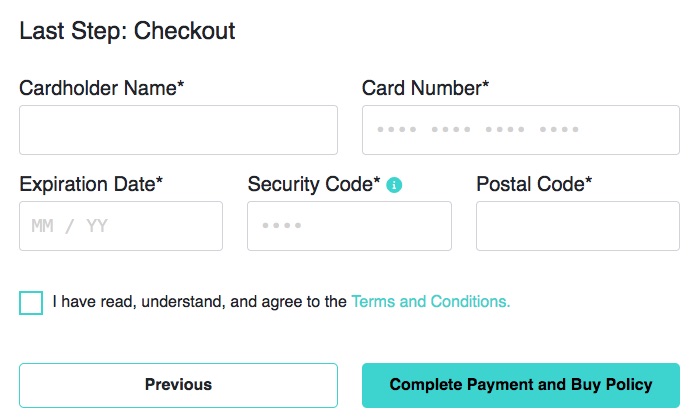The image size is (695, 419).
Task: Focus the Cardholder Name input field
Action: 178,130
